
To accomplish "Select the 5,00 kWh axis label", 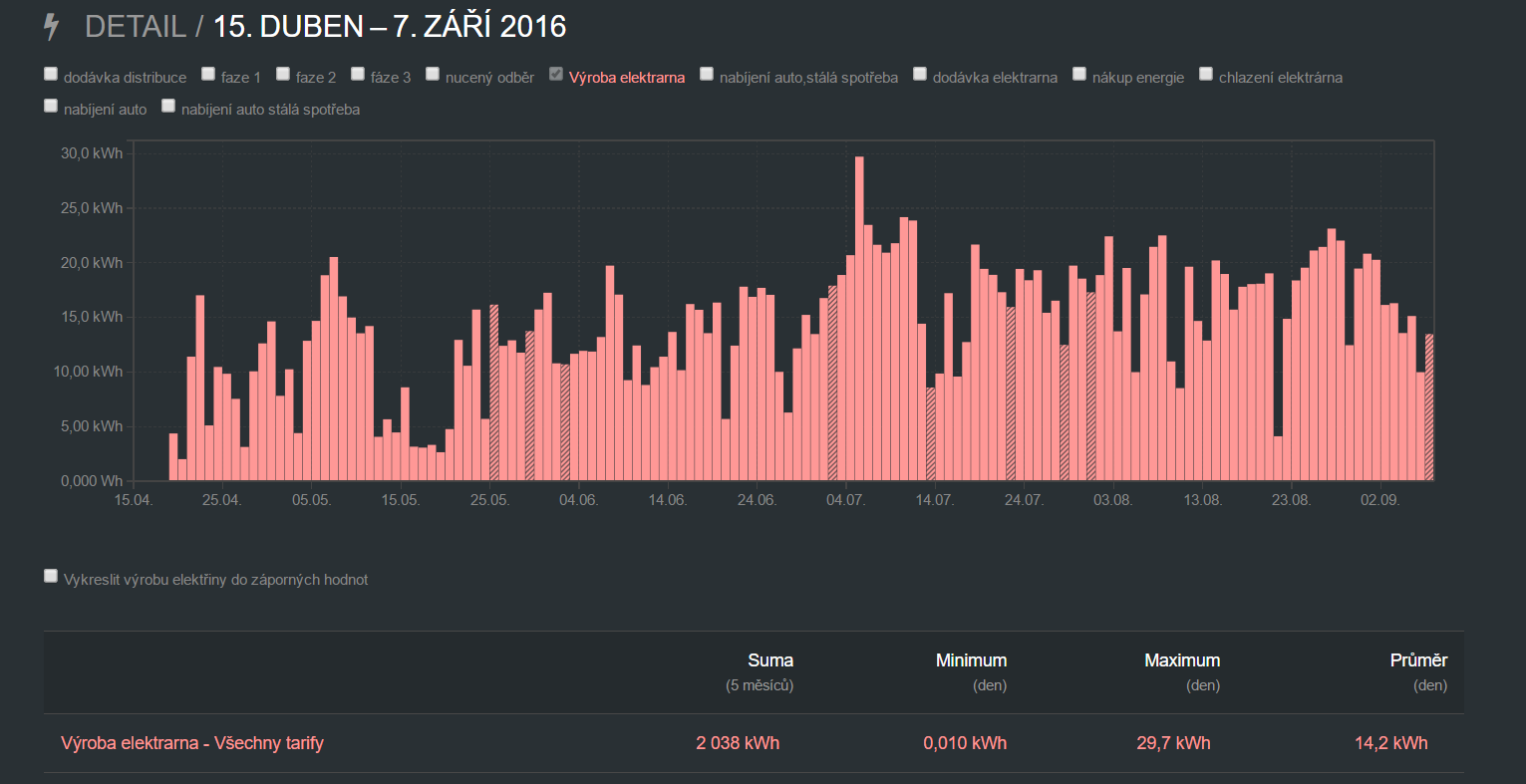I will 91,426.
